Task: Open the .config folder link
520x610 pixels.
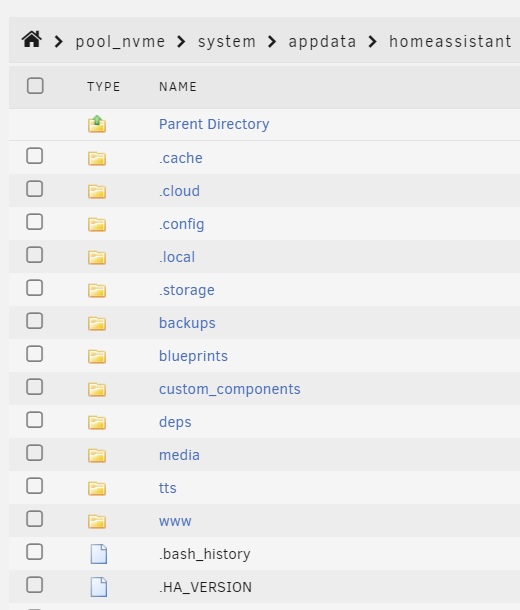Action: tap(181, 224)
